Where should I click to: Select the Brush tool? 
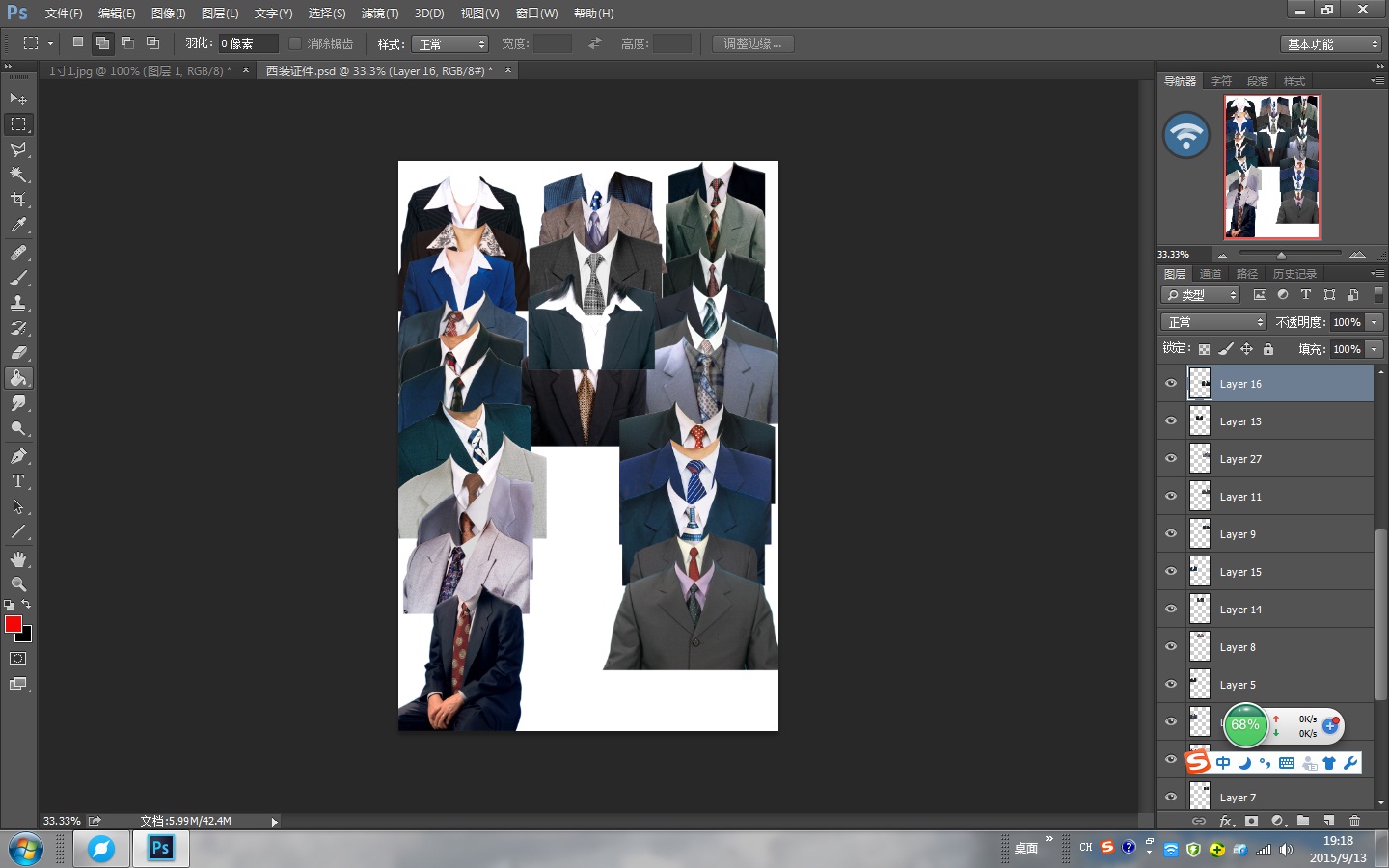pos(18,278)
